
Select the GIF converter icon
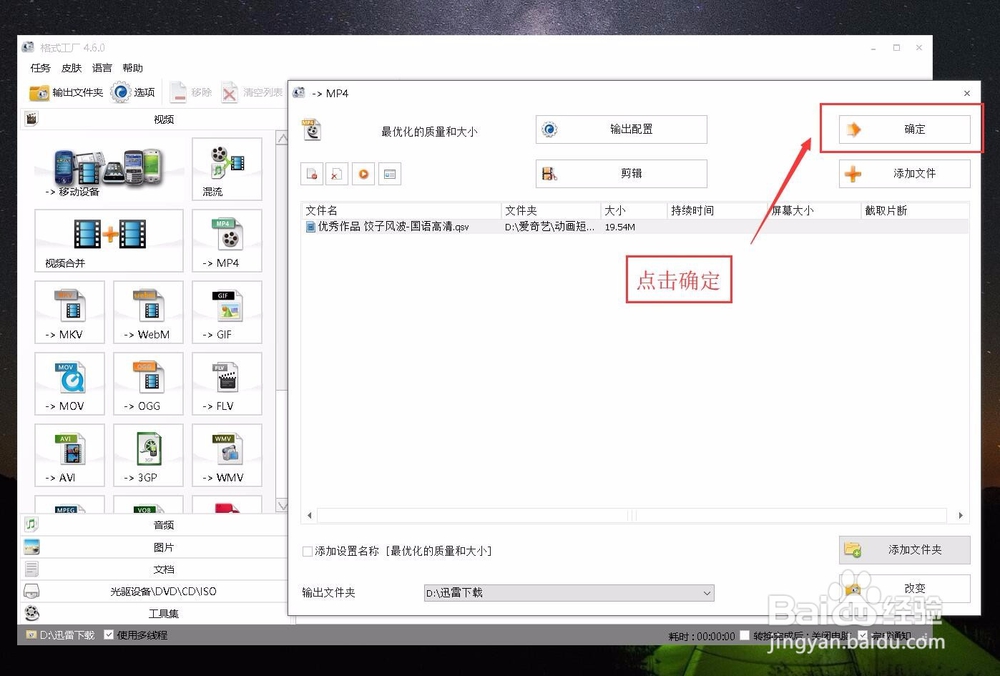click(x=227, y=312)
